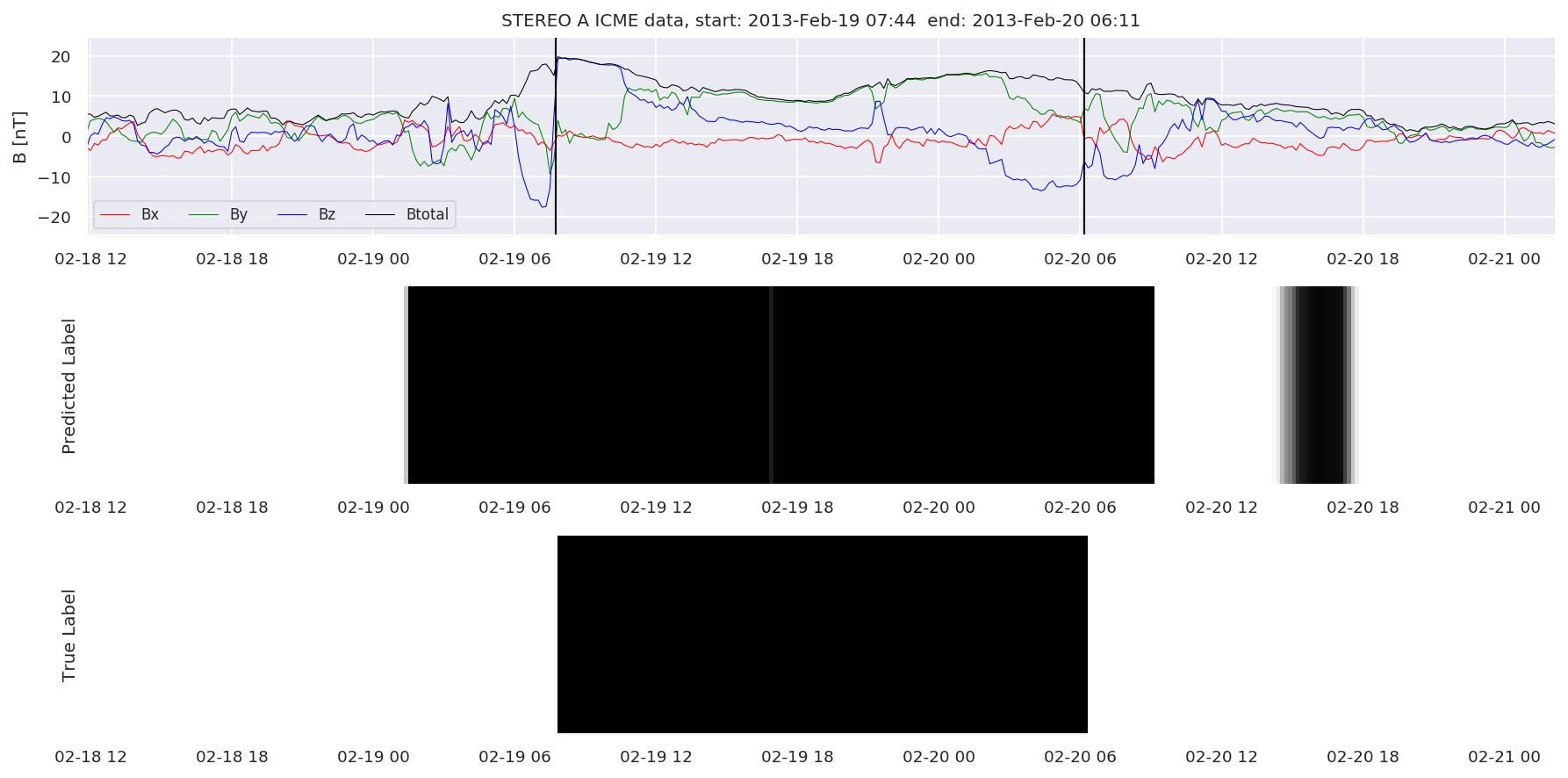Image resolution: width=1568 pixels, height=778 pixels.
Task: Click '02-20 12' tick under Predicted Label plot
Action: [x=1222, y=508]
